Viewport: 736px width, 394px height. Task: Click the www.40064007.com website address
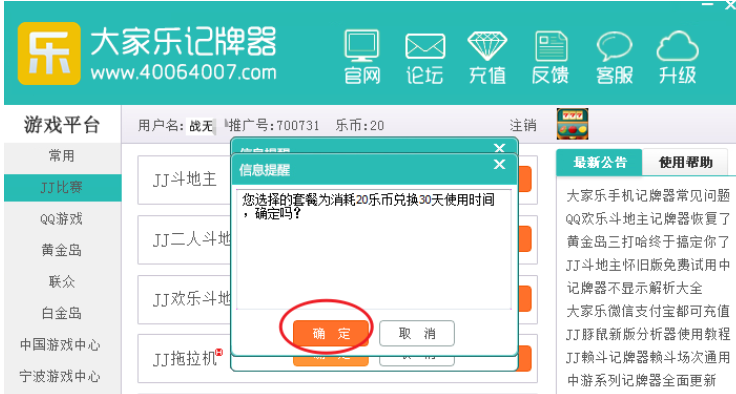[x=184, y=73]
